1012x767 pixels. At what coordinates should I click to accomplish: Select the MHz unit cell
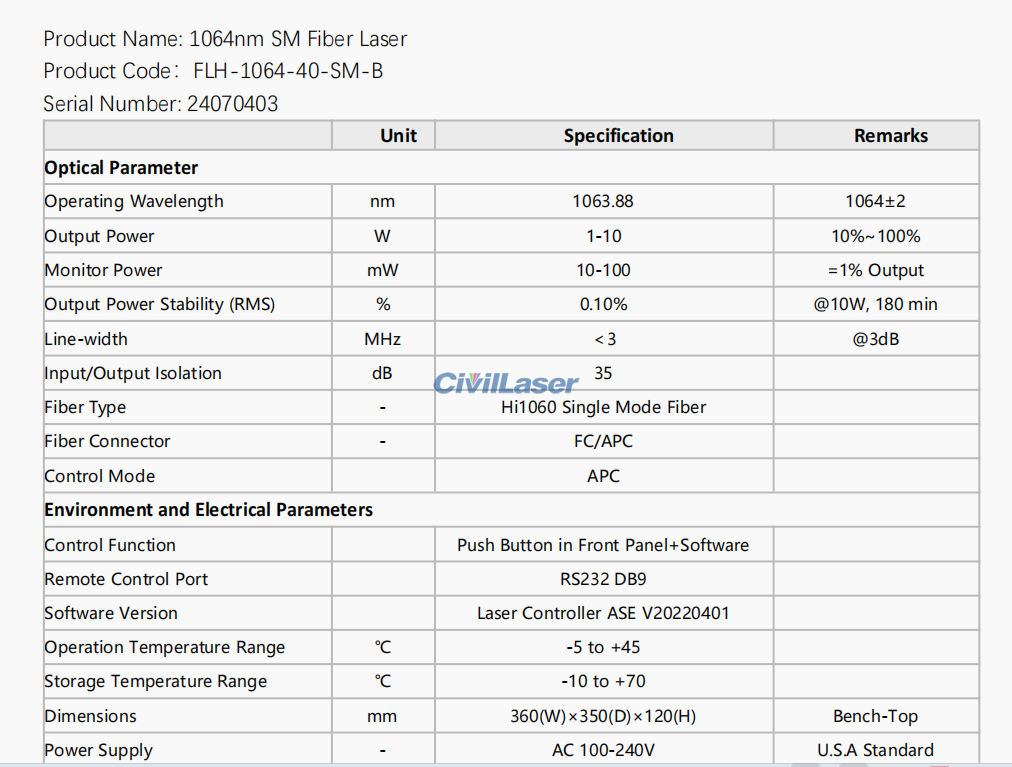(382, 339)
